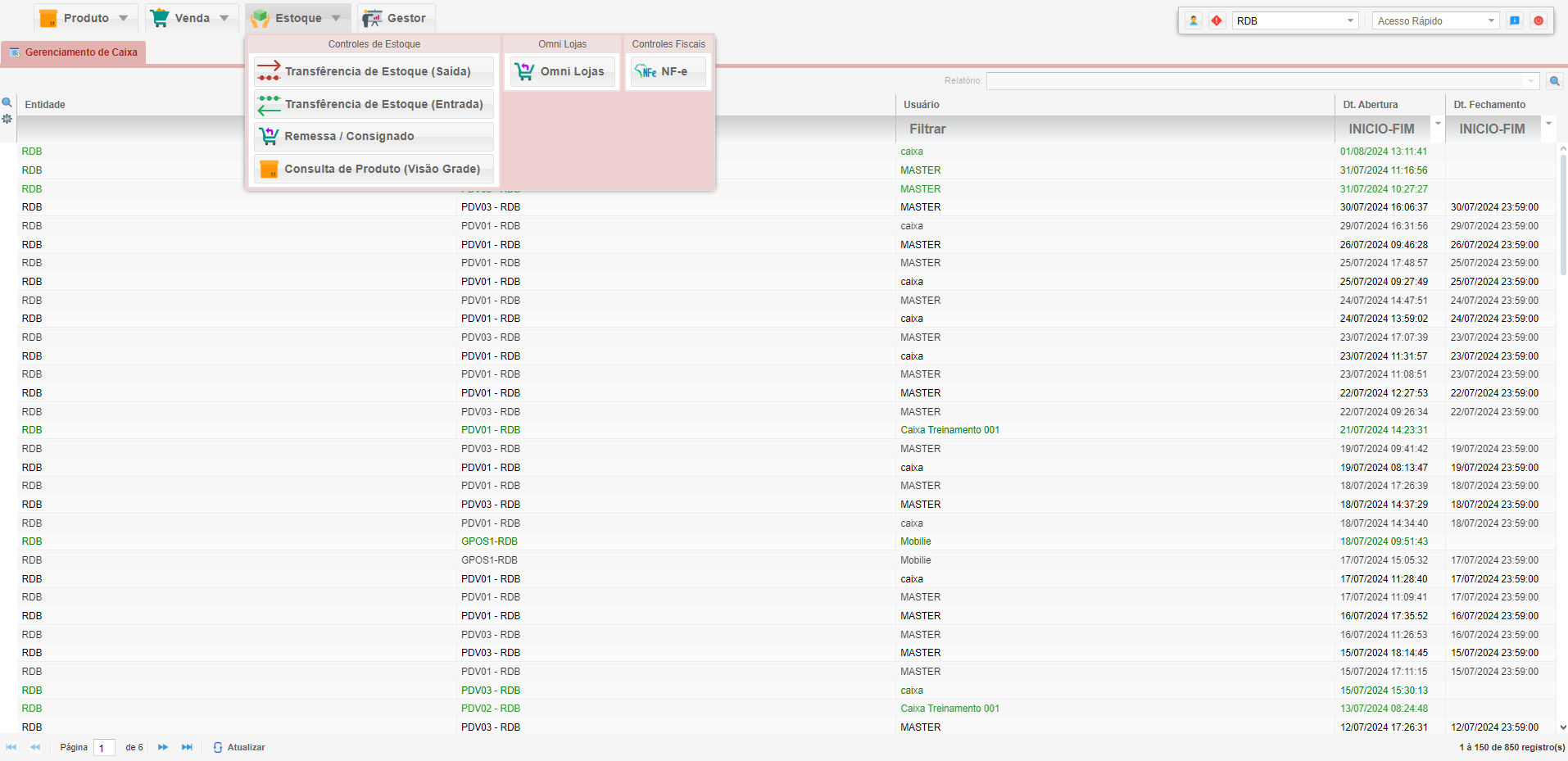The width and height of the screenshot is (1568, 761).
Task: Expand the Acesso Rápido dropdown
Action: pyautogui.click(x=1490, y=20)
